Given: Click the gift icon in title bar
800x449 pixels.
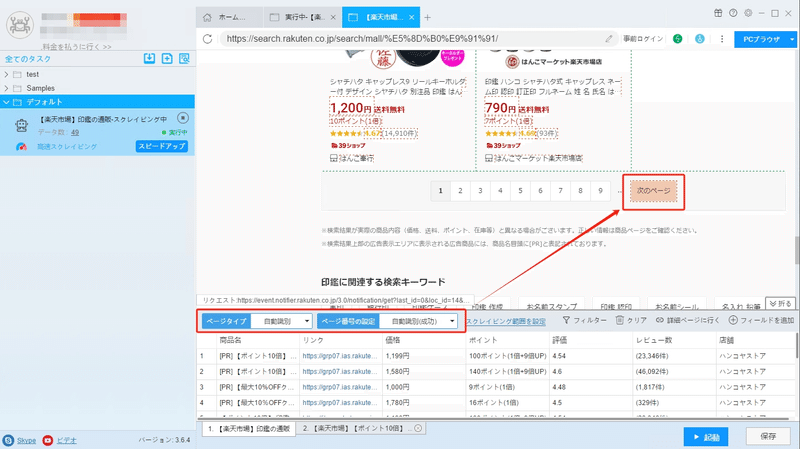Looking at the screenshot, I should 718,13.
